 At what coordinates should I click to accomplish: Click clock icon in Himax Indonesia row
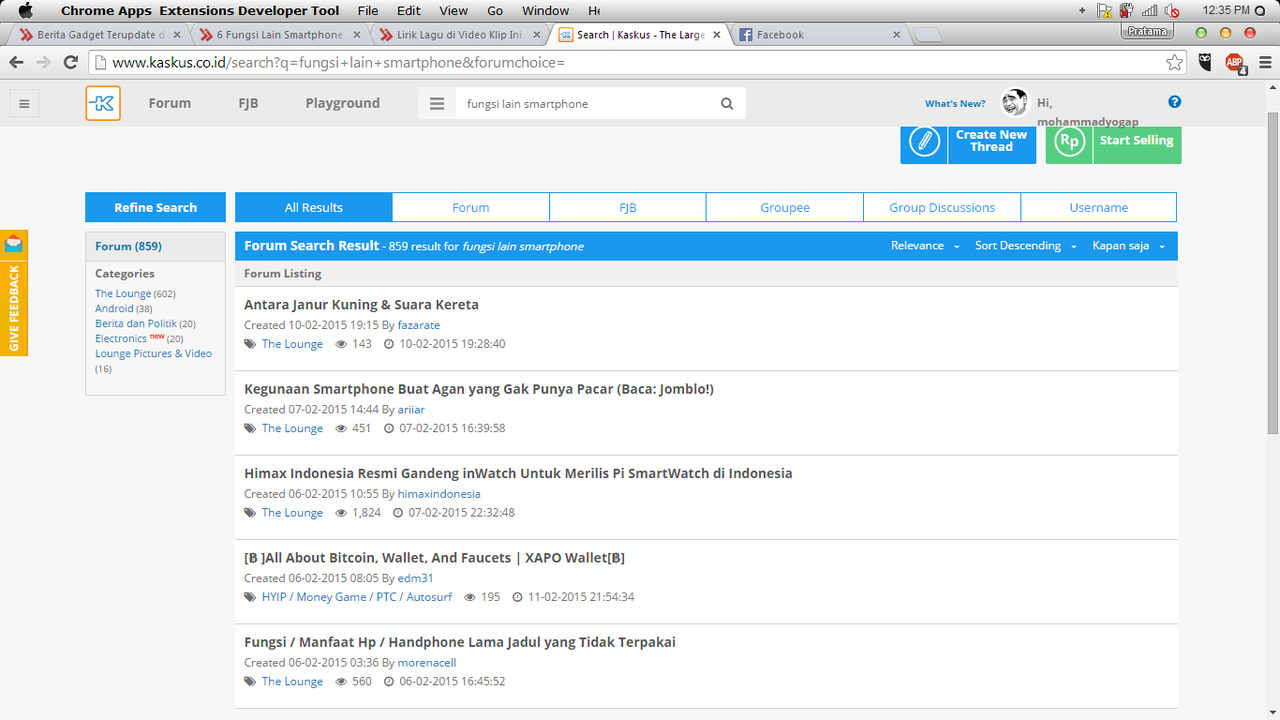pyautogui.click(x=398, y=513)
